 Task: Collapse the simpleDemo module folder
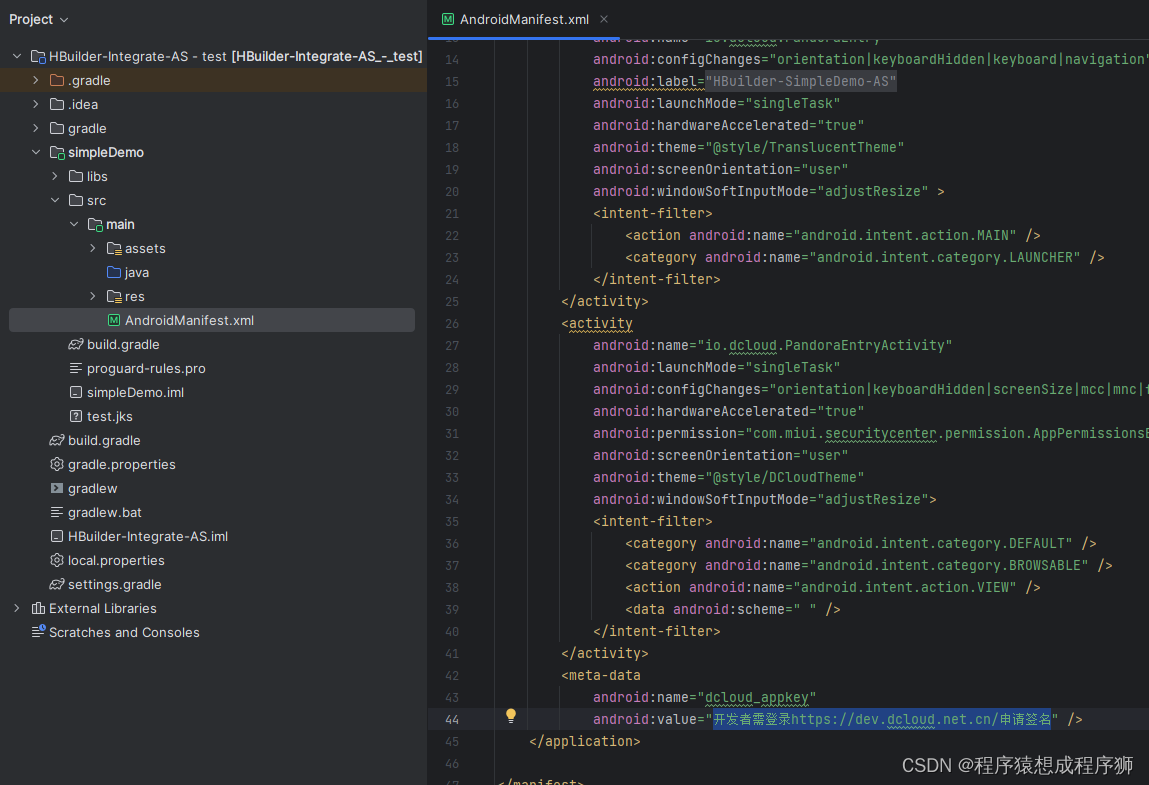point(36,152)
